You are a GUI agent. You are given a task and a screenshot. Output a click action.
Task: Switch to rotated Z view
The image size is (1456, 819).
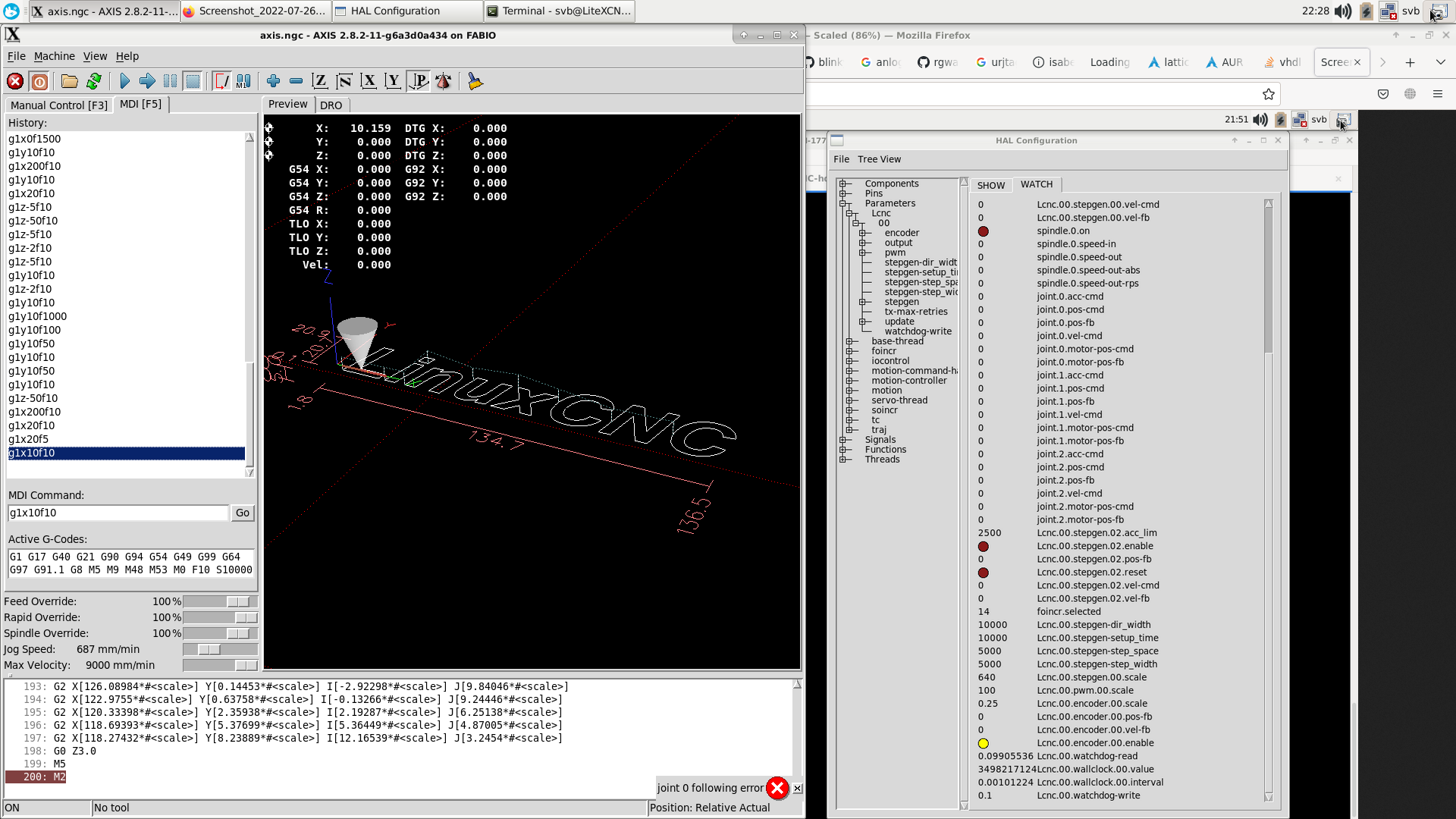tap(344, 81)
